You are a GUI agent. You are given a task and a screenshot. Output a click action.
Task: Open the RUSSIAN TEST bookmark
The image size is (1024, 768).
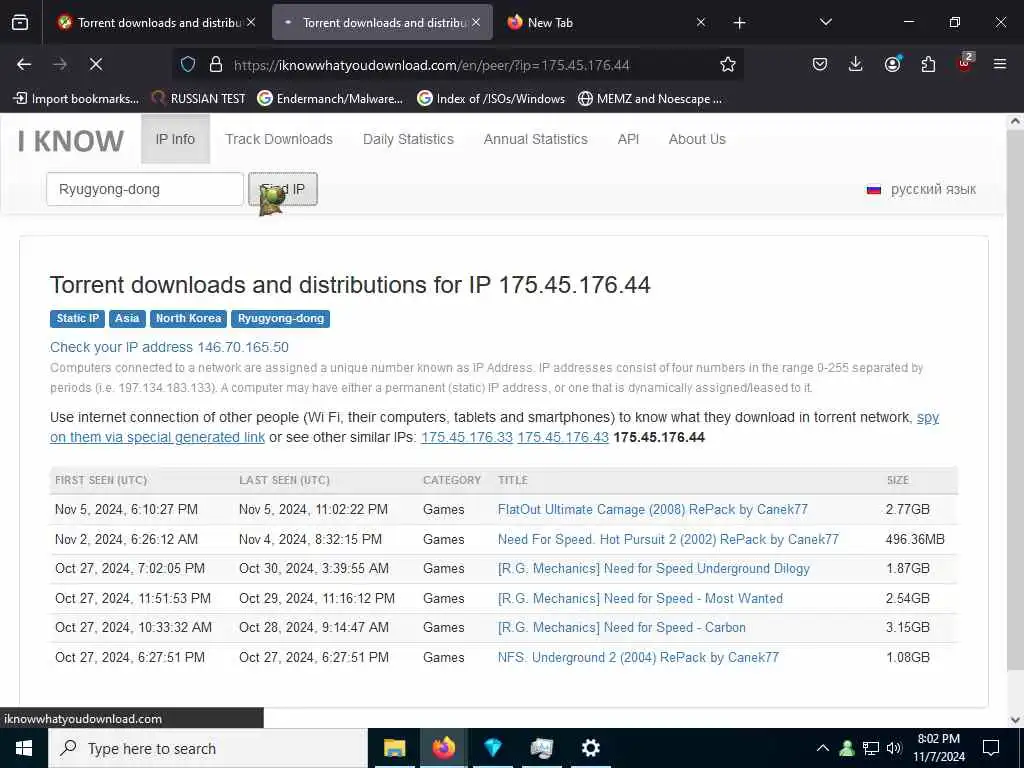[199, 99]
